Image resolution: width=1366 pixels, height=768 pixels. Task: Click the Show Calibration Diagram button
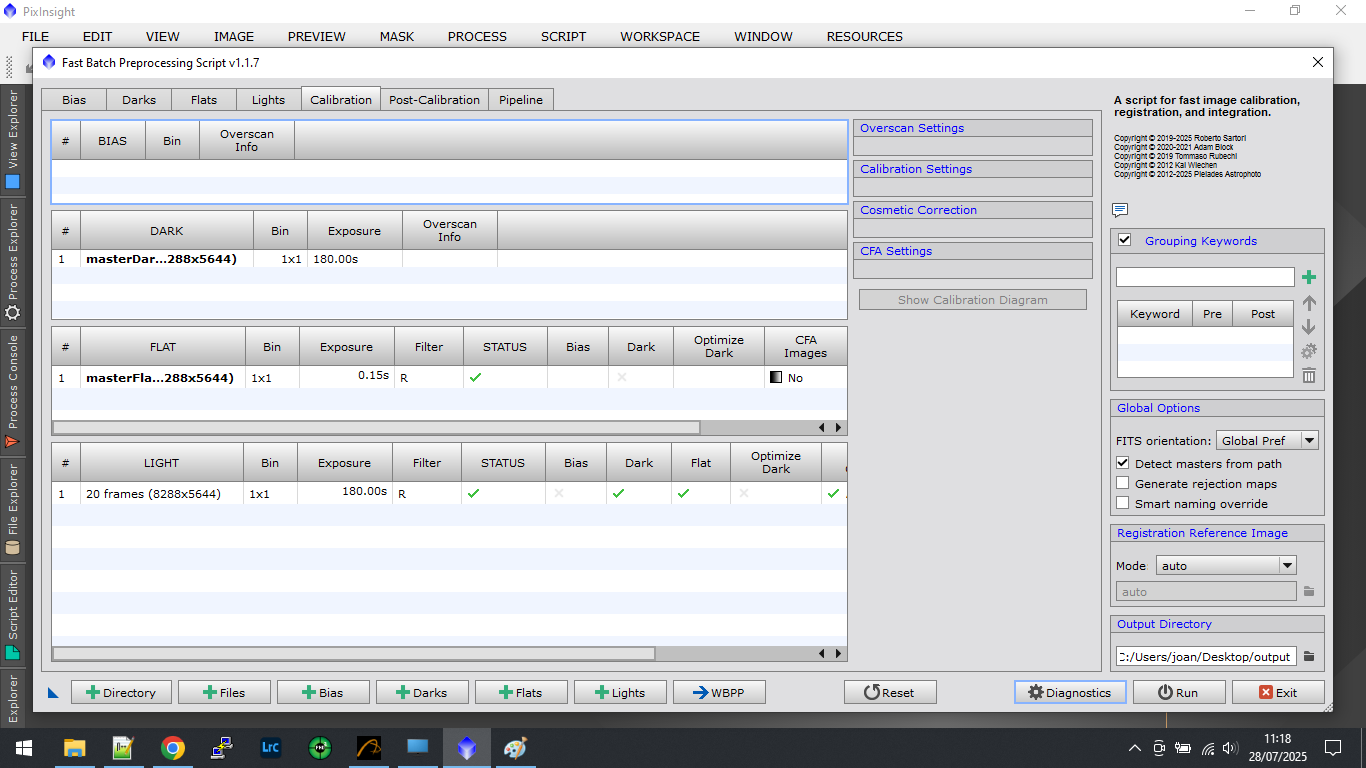(972, 300)
